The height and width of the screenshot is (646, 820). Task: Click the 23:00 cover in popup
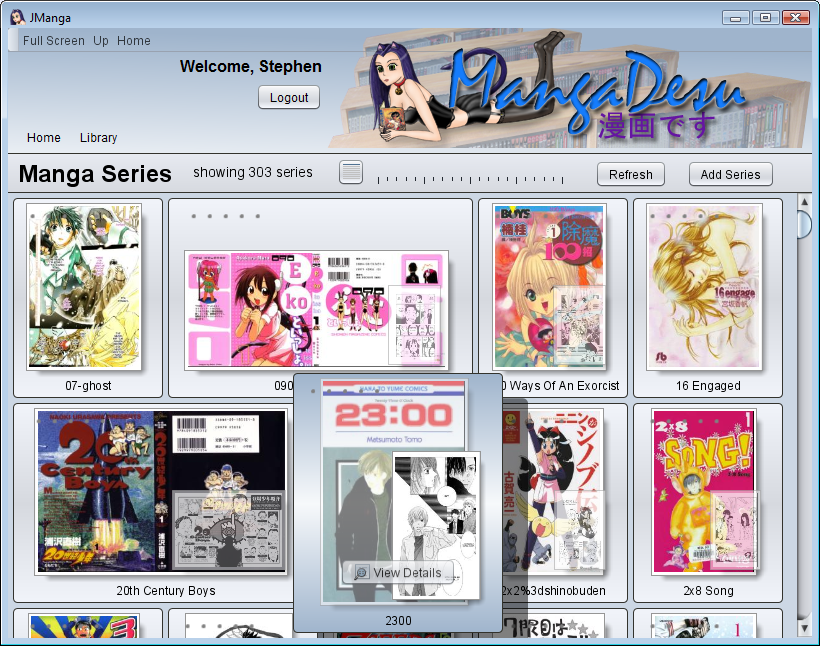tap(394, 492)
